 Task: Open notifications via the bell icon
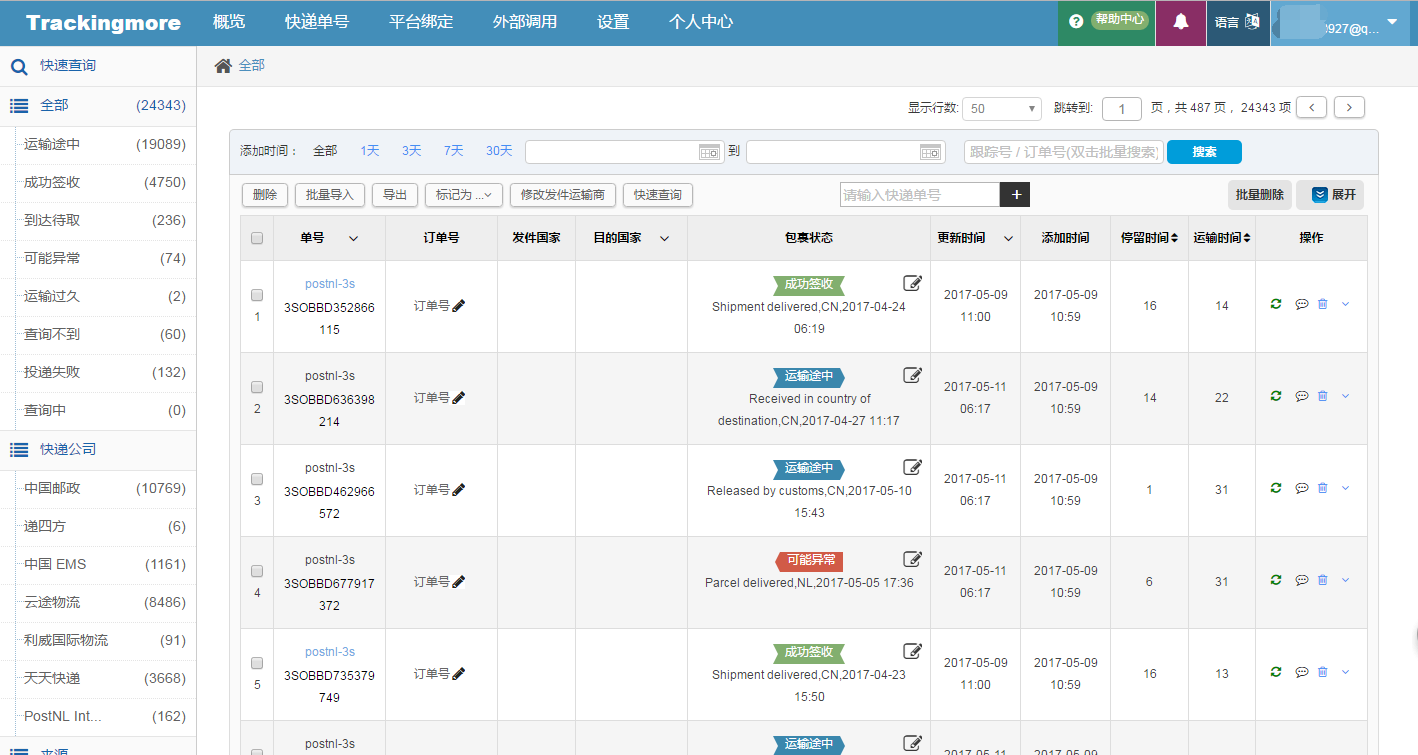[1180, 22]
